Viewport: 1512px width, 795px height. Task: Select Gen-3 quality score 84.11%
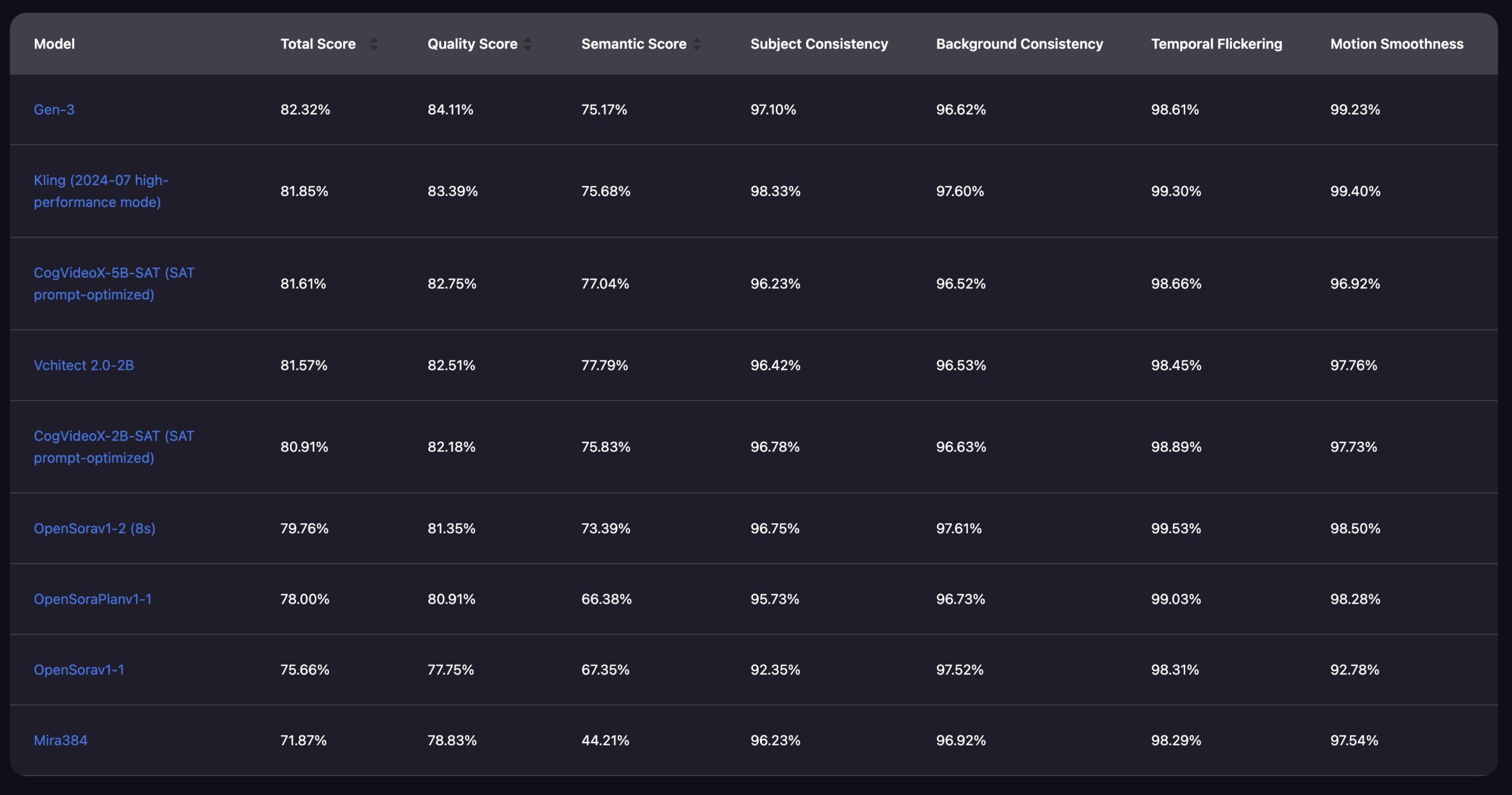[x=451, y=109]
